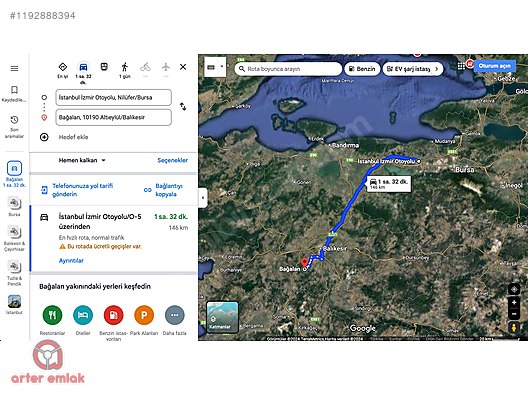The image size is (528, 396).
Task: Click the Rota boyunca arayın search box
Action: 288,69
